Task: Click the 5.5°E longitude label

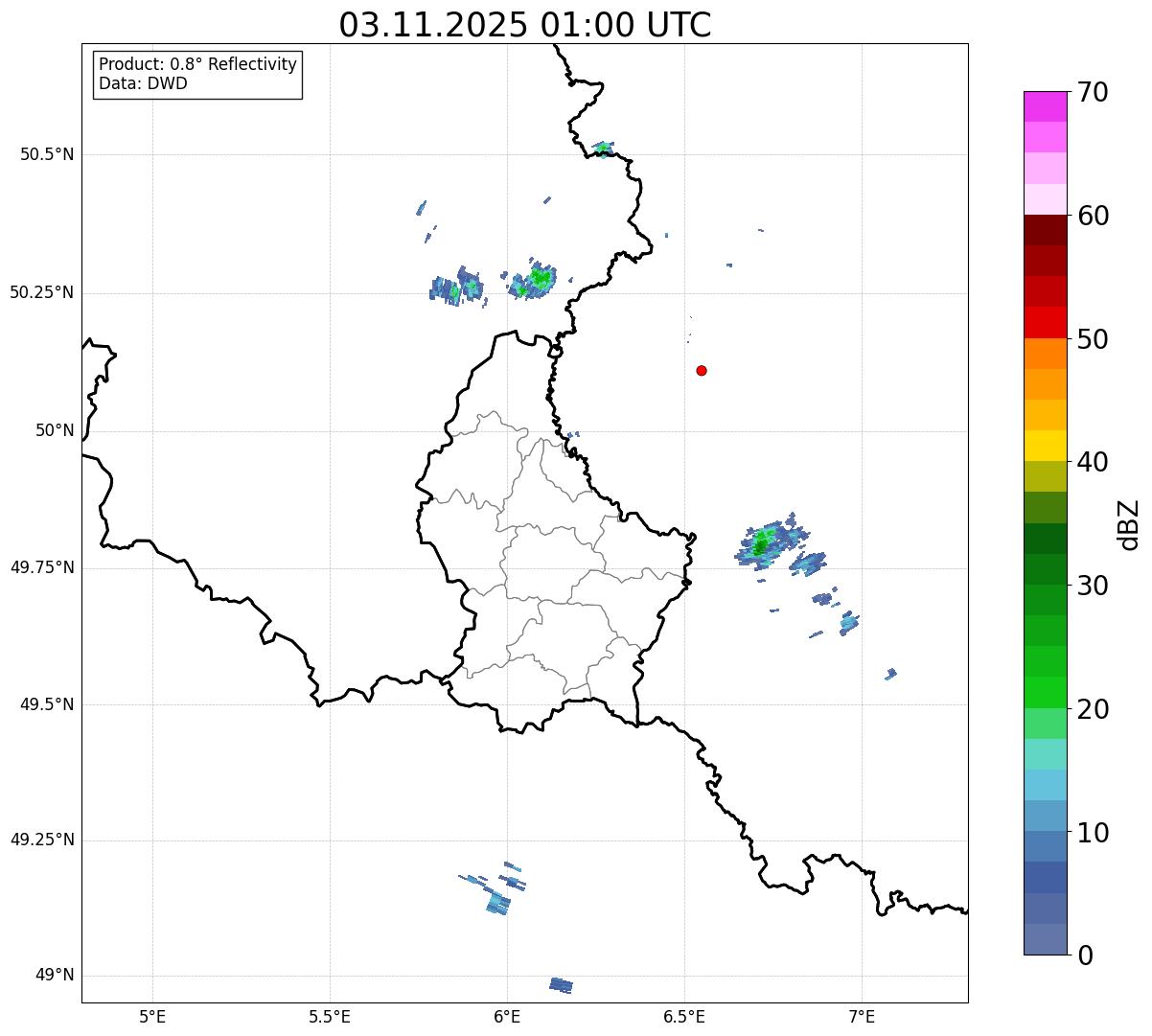Action: [x=330, y=1016]
